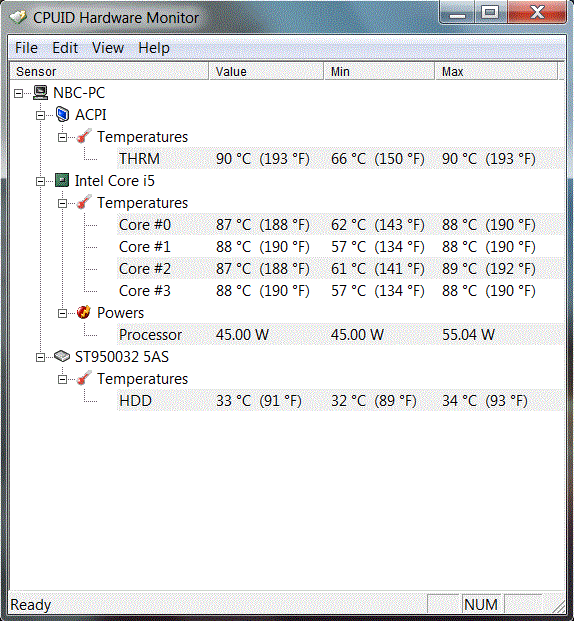The width and height of the screenshot is (574, 621).
Task: Click the ACPI blue shield icon
Action: (62, 114)
